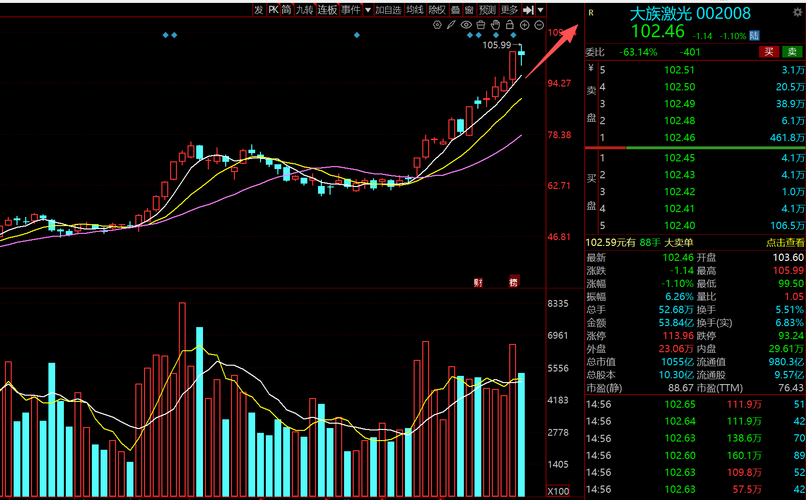Click the large price 102.46 under stock name
The image size is (806, 500).
657,31
